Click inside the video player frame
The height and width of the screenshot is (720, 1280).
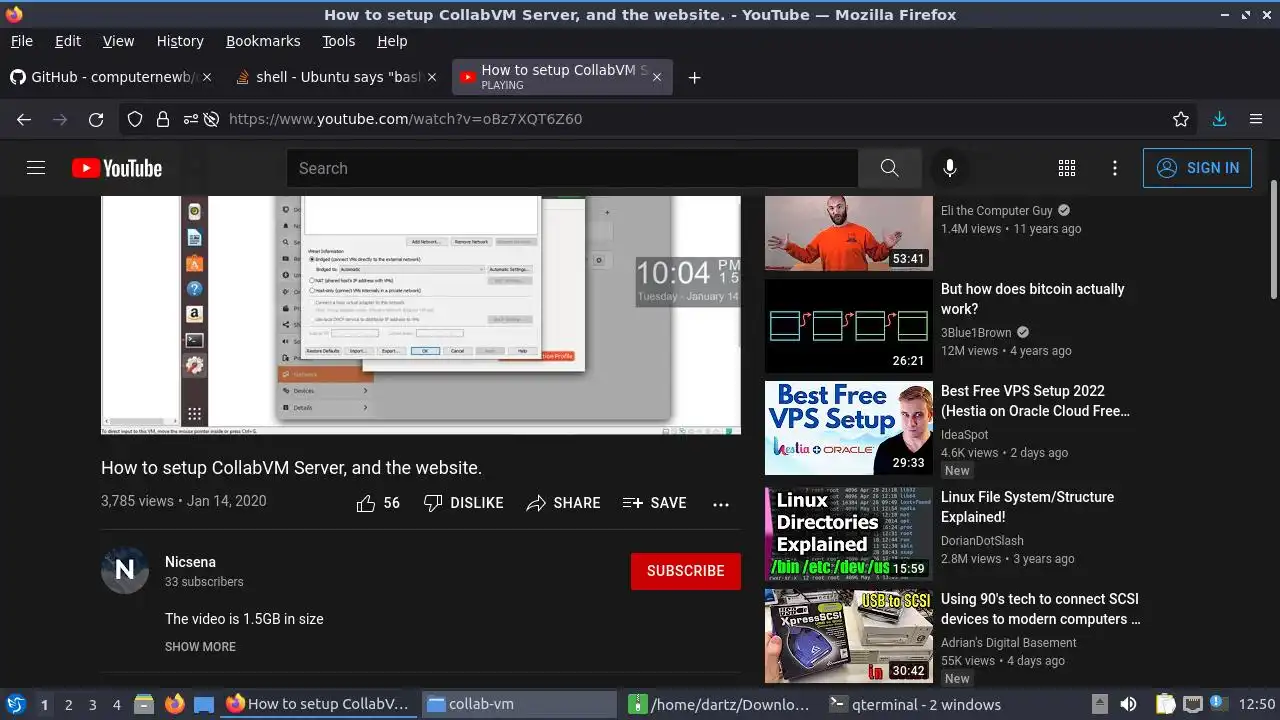tap(421, 315)
